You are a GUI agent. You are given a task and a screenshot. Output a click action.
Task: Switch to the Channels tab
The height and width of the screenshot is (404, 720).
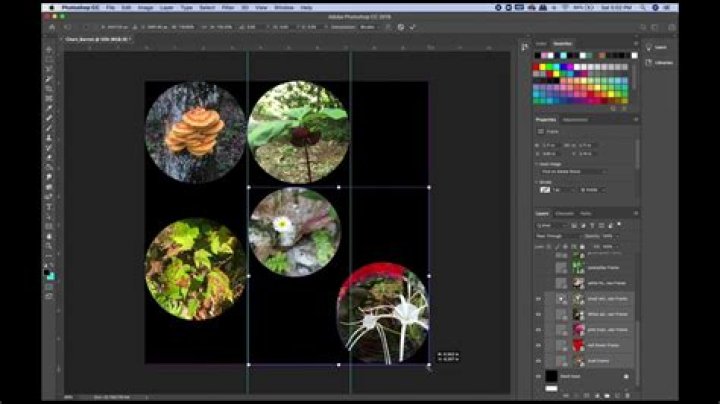[x=564, y=213]
